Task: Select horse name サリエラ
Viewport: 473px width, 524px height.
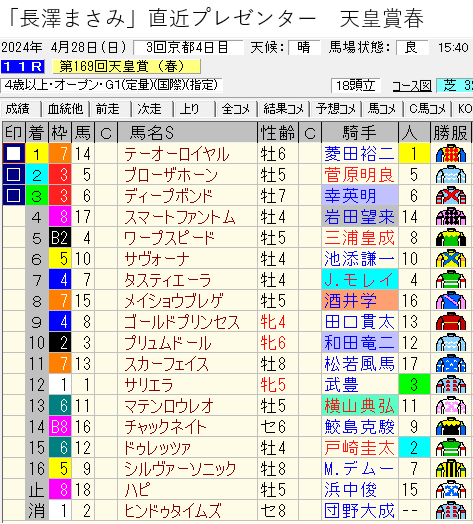Action: (149, 385)
